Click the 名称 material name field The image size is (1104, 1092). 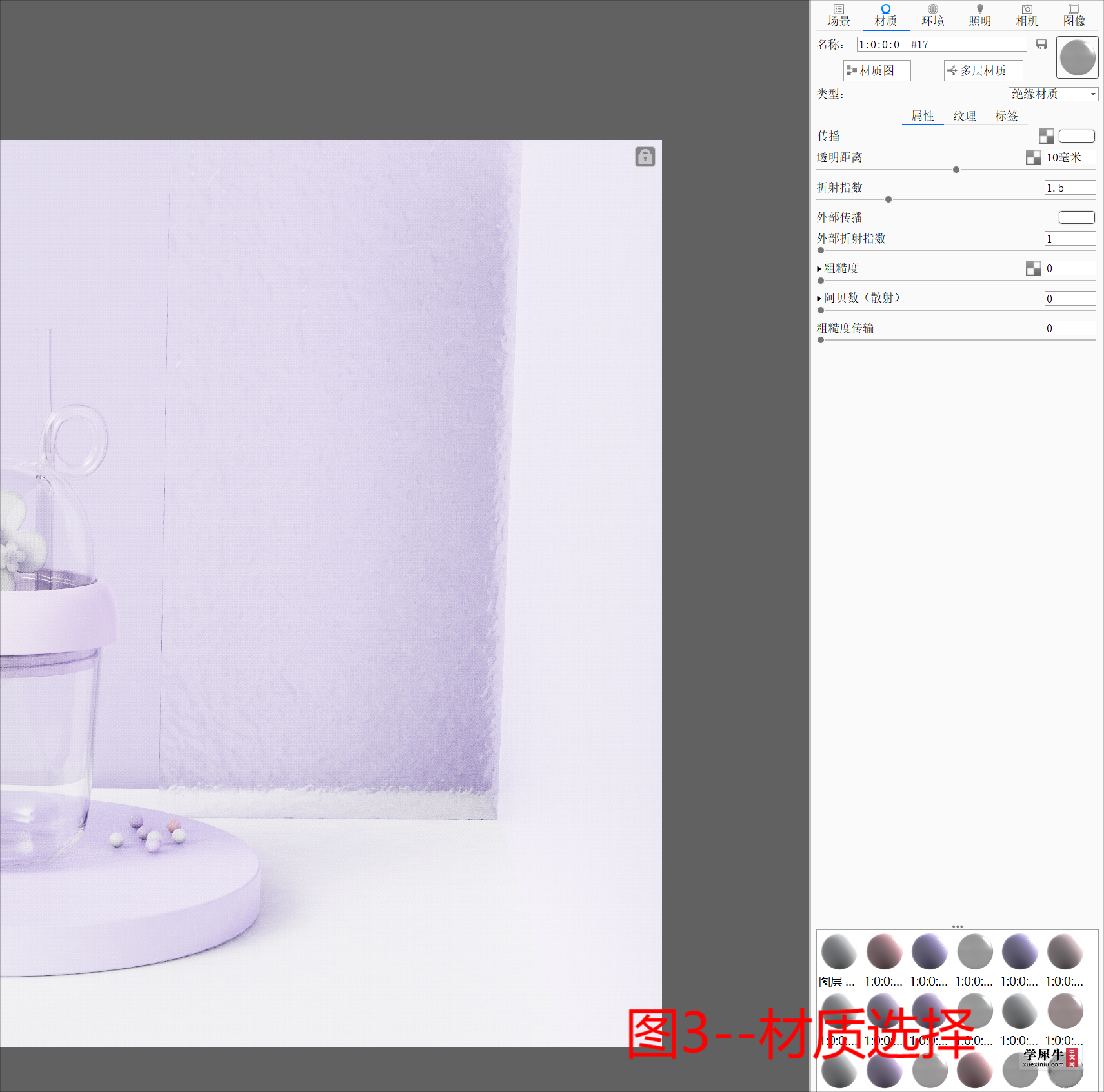tap(941, 45)
